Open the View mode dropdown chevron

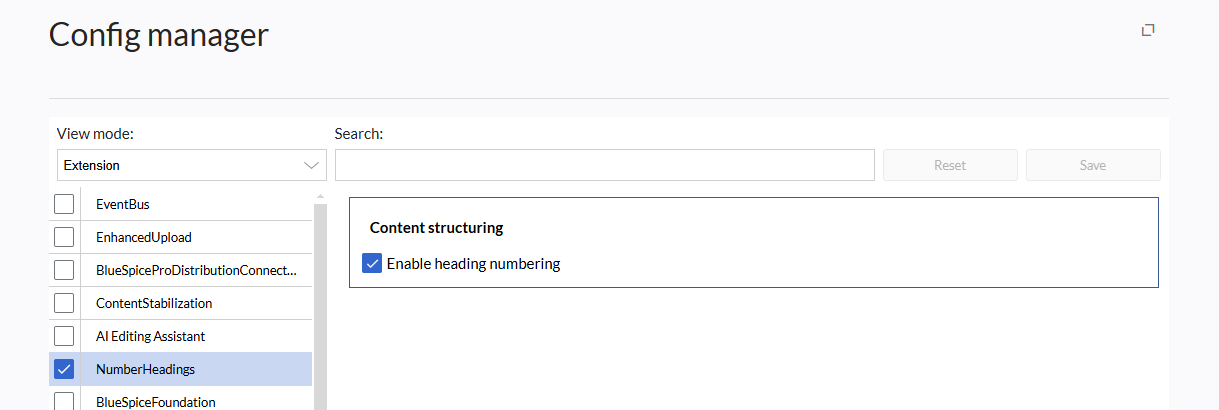click(310, 165)
